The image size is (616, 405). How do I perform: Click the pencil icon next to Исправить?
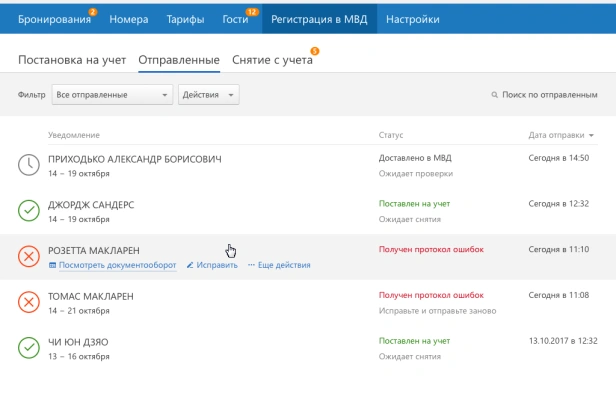coord(190,265)
